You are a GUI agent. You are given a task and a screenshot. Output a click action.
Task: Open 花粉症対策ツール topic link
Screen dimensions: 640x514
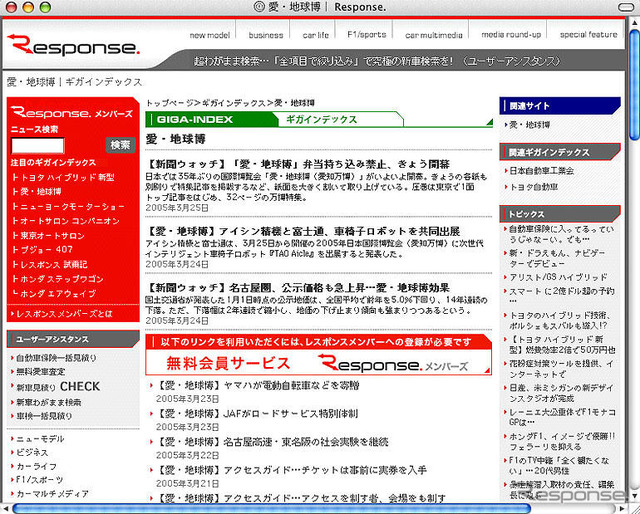click(561, 369)
